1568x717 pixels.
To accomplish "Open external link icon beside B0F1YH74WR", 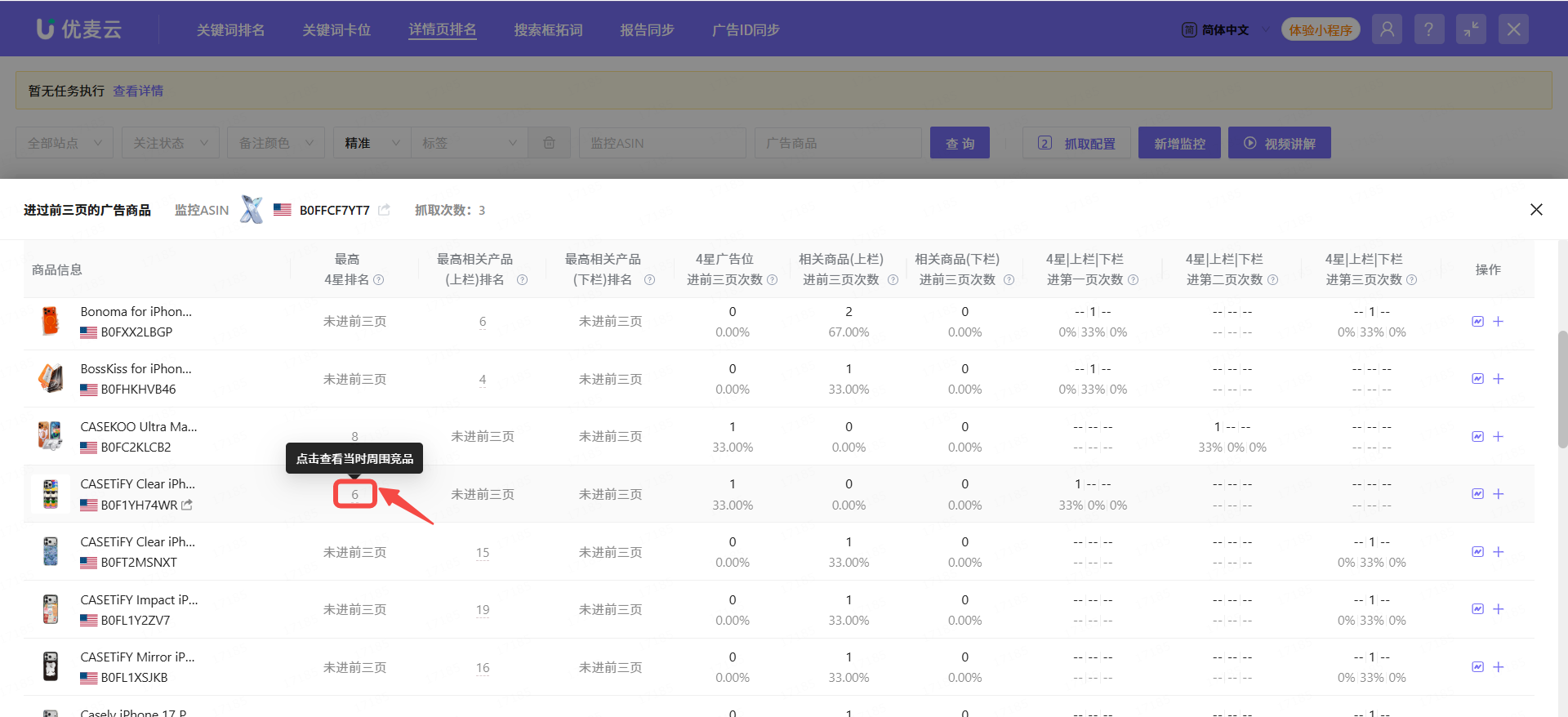I will point(187,505).
